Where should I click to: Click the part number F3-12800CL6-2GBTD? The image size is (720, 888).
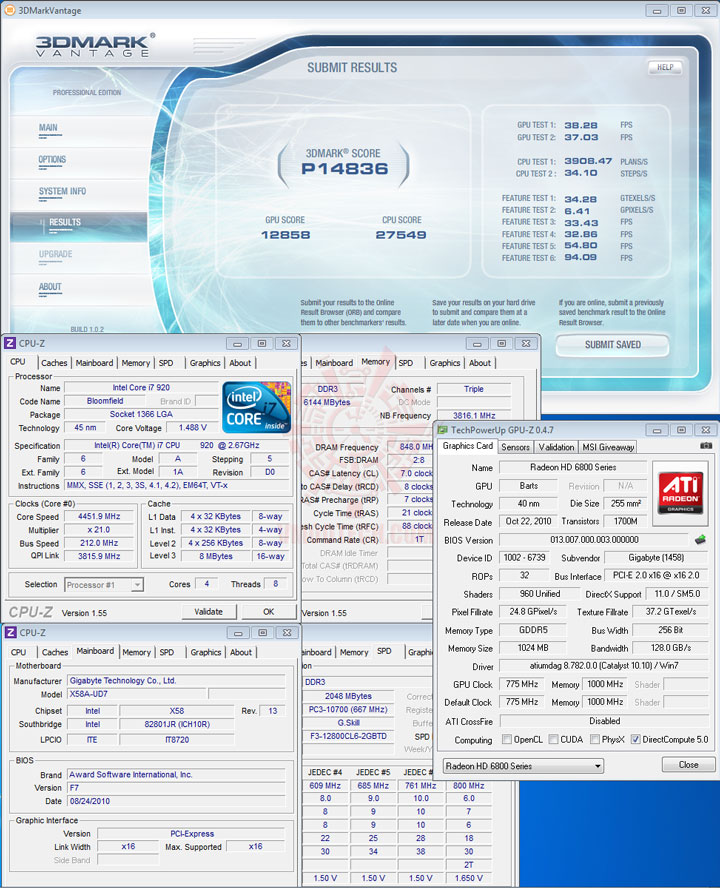point(348,736)
